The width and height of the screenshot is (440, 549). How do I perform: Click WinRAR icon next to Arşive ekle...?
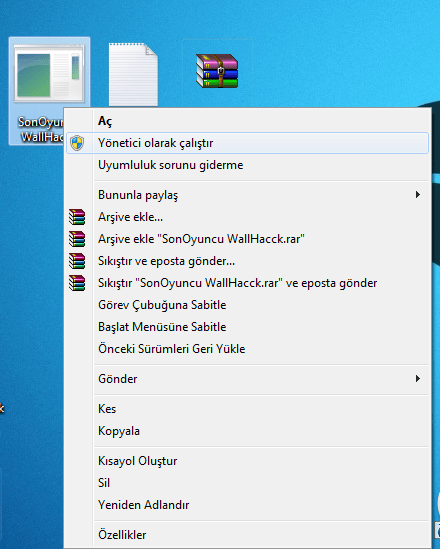point(77,217)
